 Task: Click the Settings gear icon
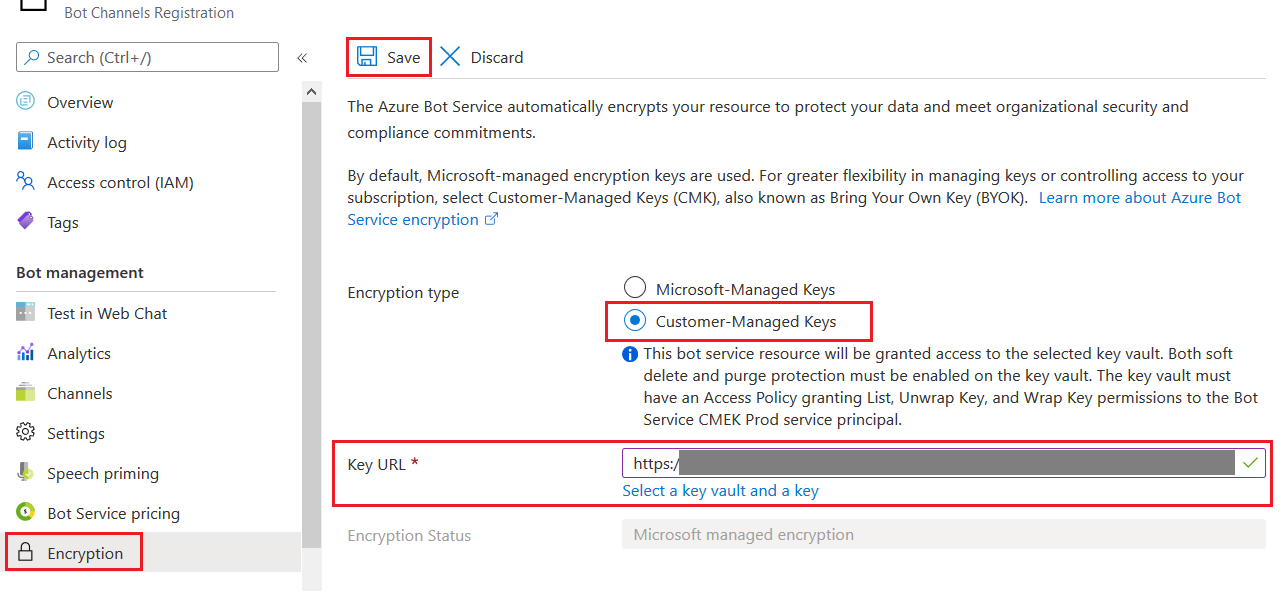click(x=26, y=433)
